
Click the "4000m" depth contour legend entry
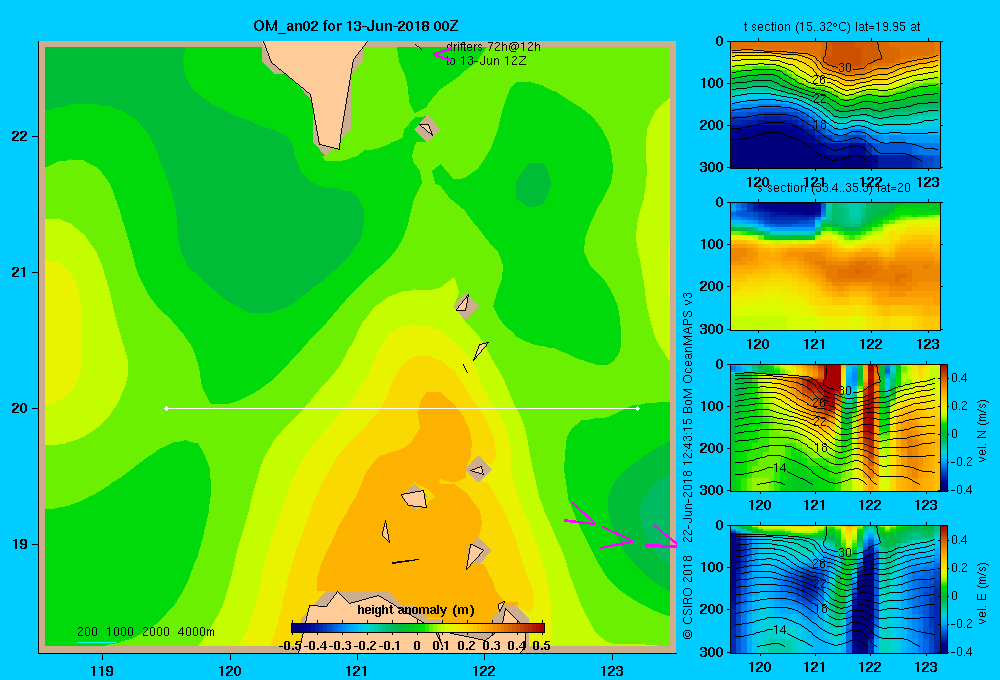[196, 632]
